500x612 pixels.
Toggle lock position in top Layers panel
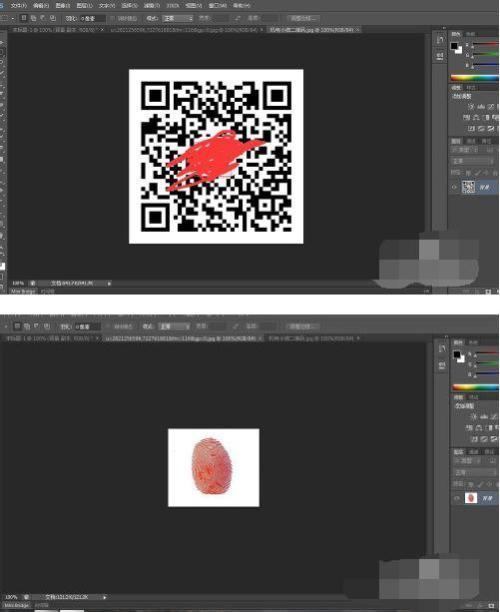[x=486, y=172]
